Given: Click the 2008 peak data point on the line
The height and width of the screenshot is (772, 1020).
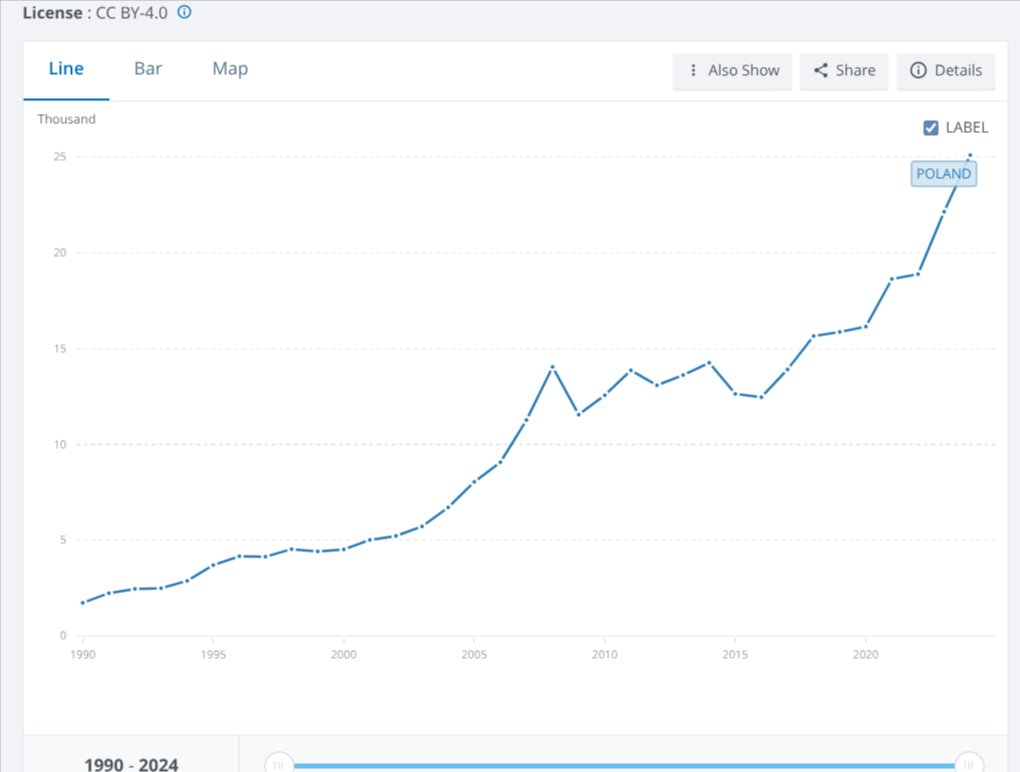Looking at the screenshot, I should tap(552, 367).
